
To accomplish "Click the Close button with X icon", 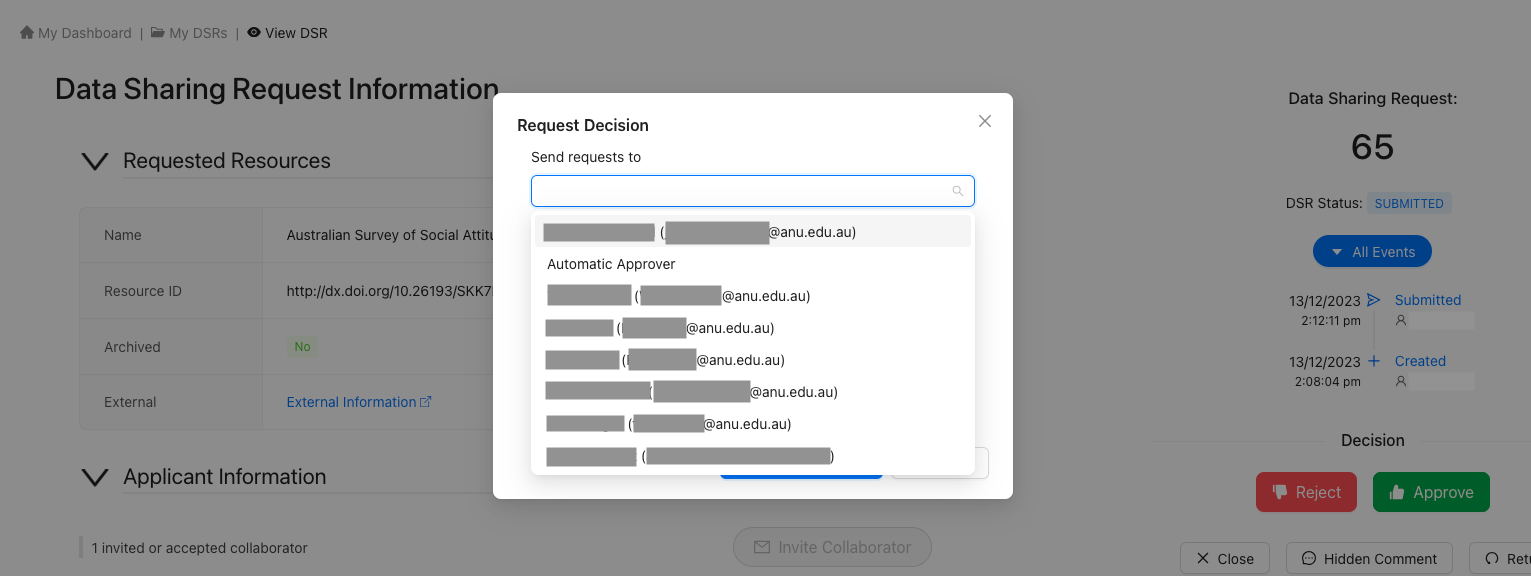I will [1225, 559].
